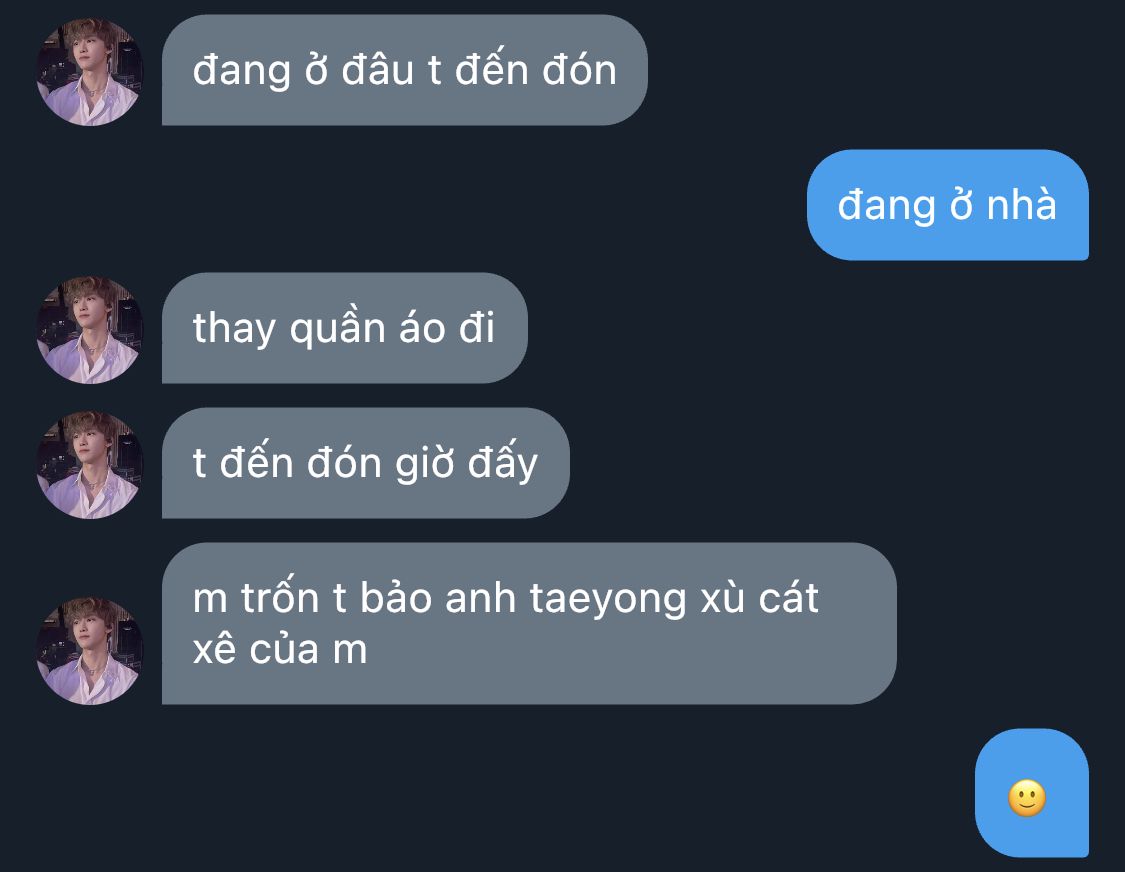1125x872 pixels.
Task: Click the word "thay" in the gray bubble
Action: coord(234,329)
